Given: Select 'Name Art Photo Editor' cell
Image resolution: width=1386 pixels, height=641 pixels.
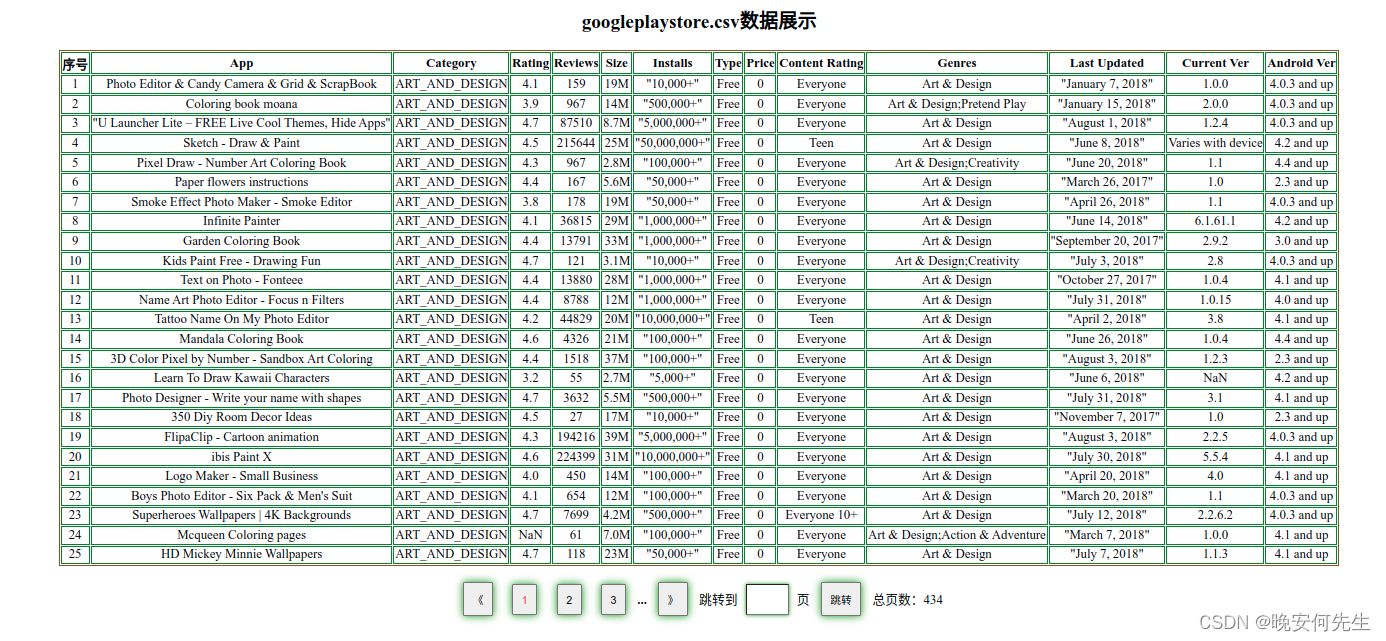Looking at the screenshot, I should 242,300.
